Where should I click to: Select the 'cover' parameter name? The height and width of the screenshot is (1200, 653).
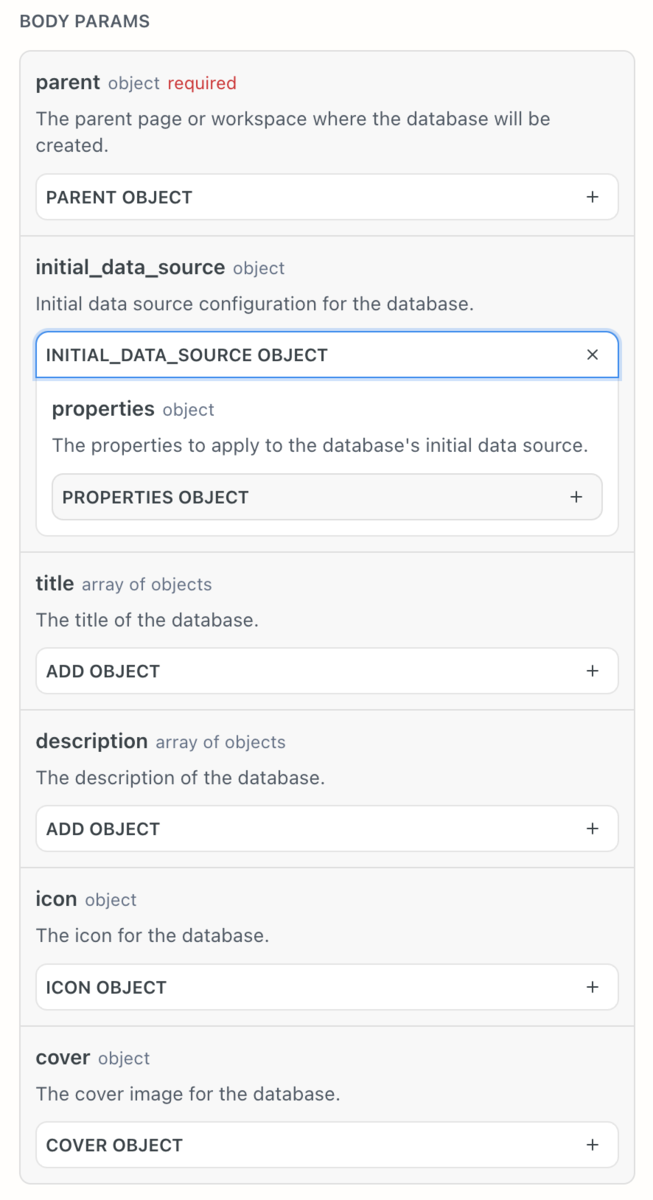[x=63, y=1057]
